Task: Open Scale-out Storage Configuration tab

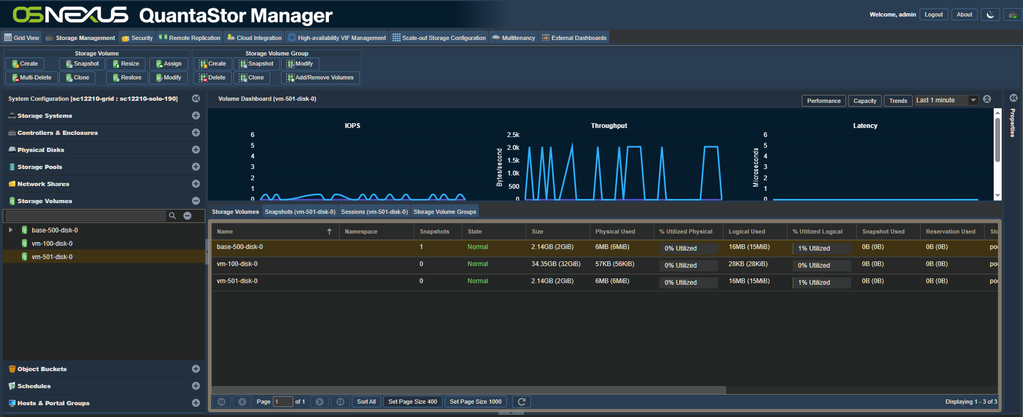Action: coord(439,38)
